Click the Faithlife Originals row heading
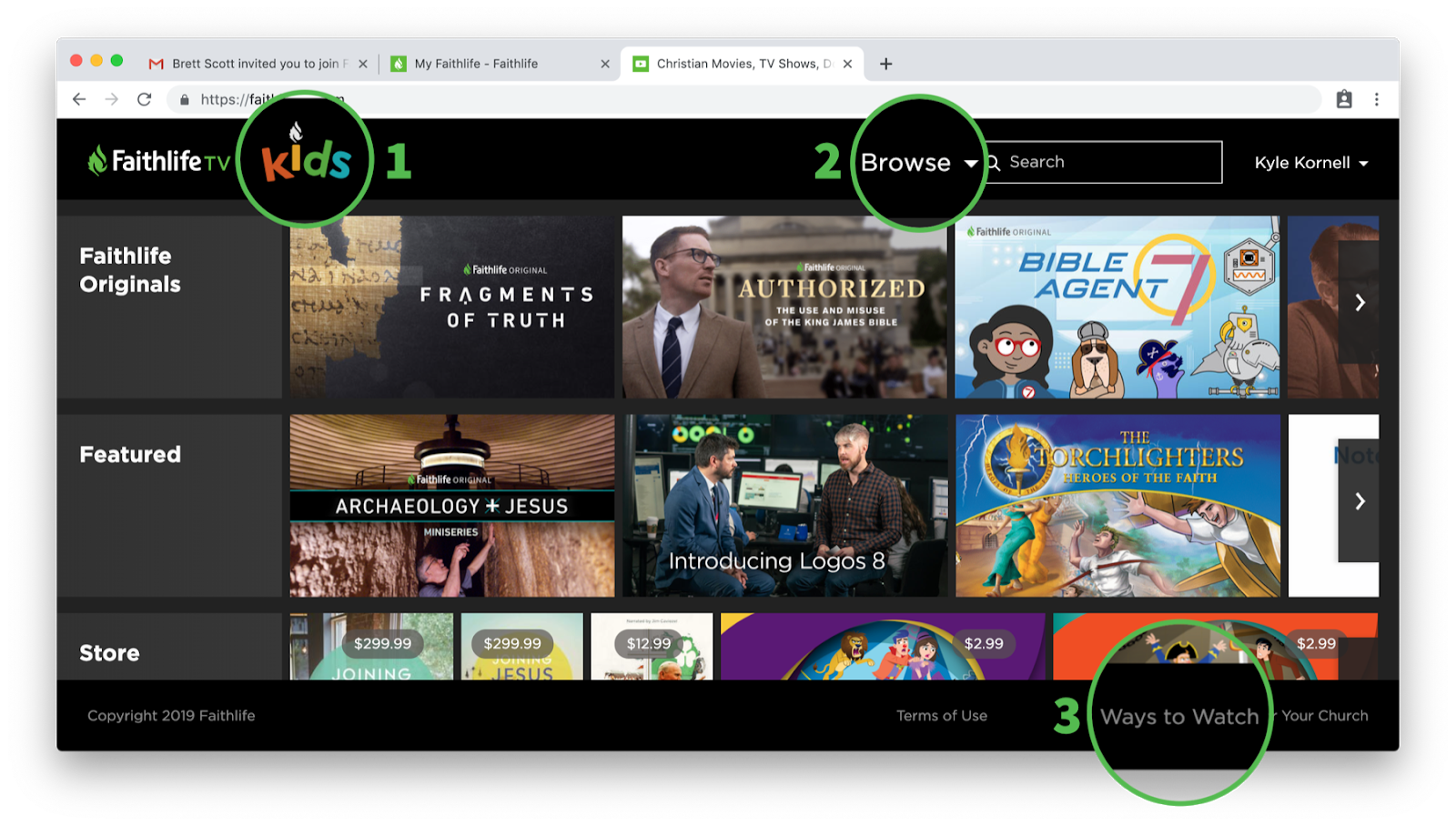1456x826 pixels. (x=130, y=270)
